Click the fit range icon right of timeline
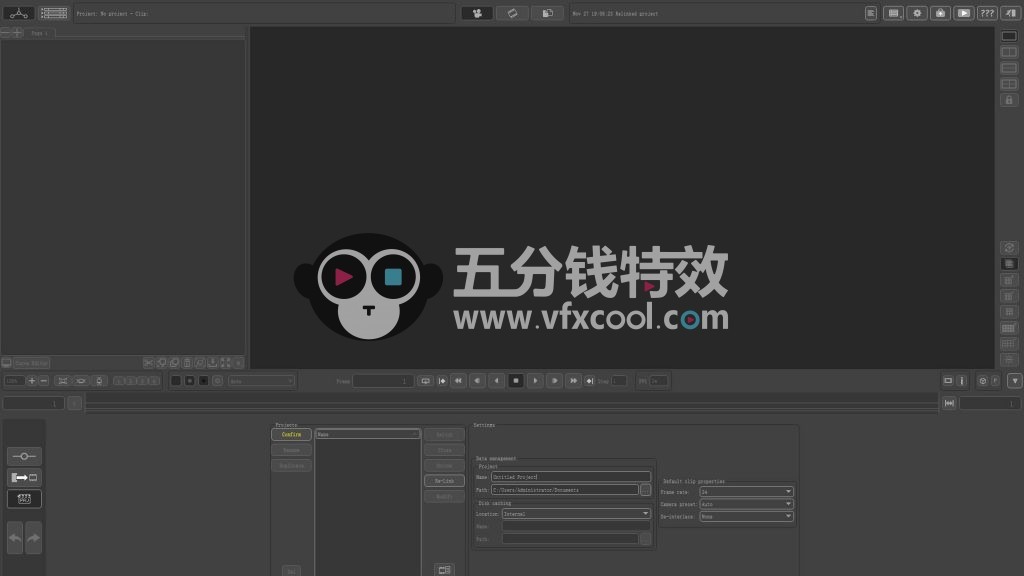Image resolution: width=1024 pixels, height=576 pixels. click(x=949, y=404)
